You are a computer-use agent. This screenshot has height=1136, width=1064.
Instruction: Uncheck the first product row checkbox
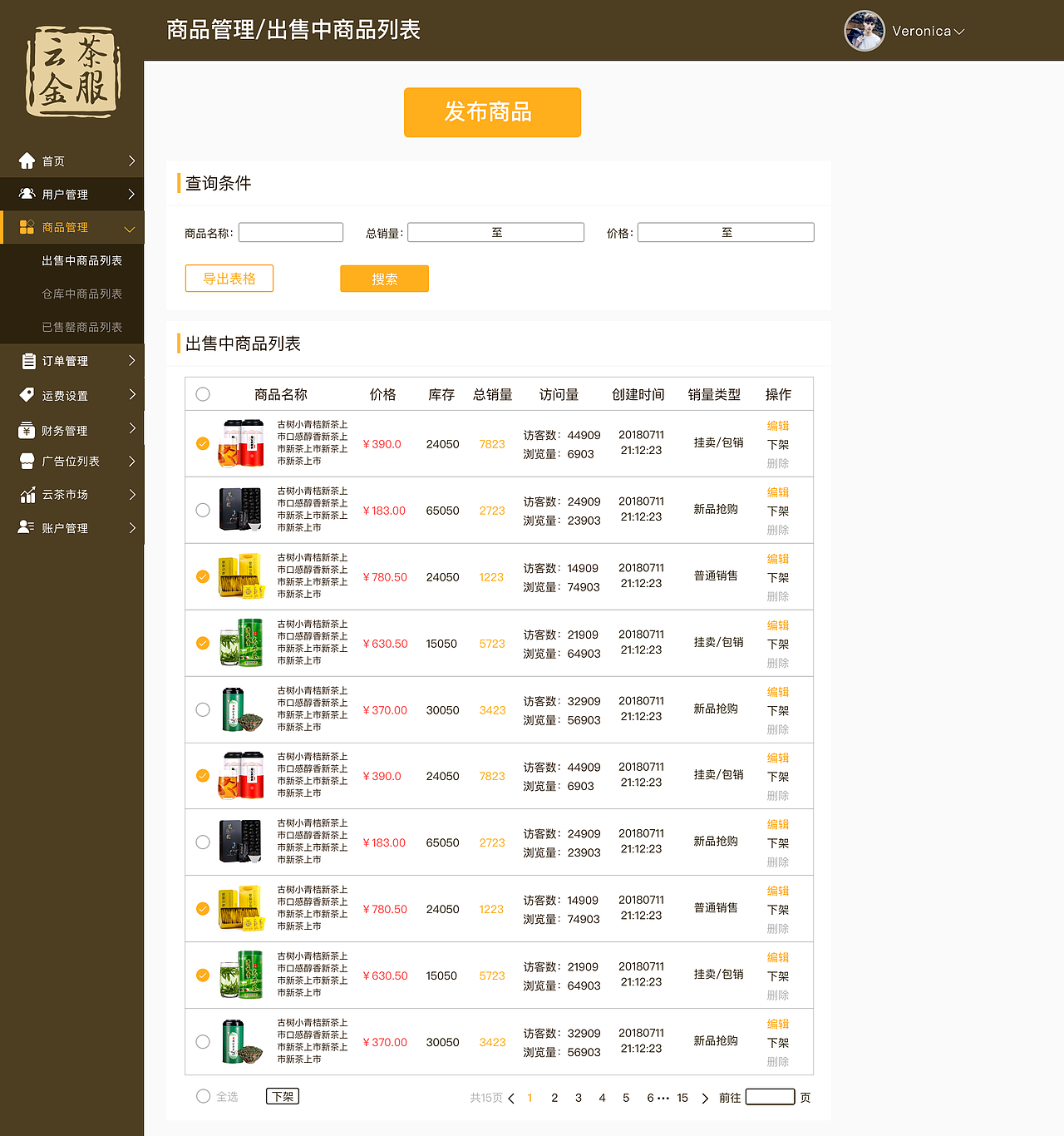tap(203, 443)
